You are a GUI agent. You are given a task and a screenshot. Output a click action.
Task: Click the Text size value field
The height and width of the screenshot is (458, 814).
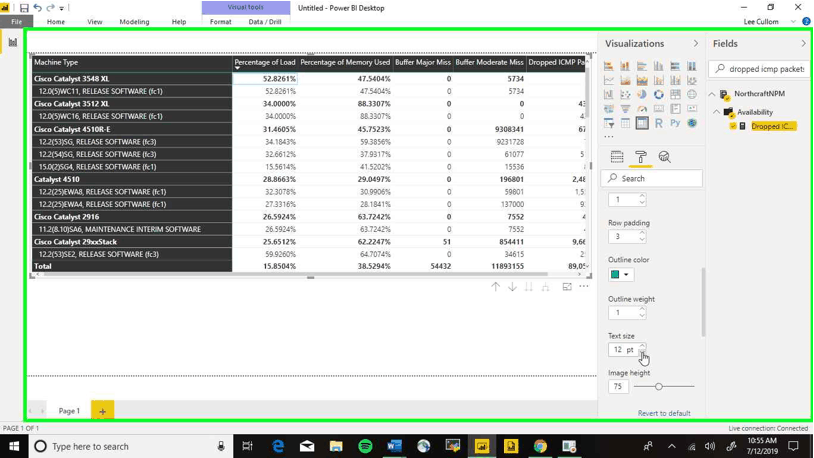[623, 349]
